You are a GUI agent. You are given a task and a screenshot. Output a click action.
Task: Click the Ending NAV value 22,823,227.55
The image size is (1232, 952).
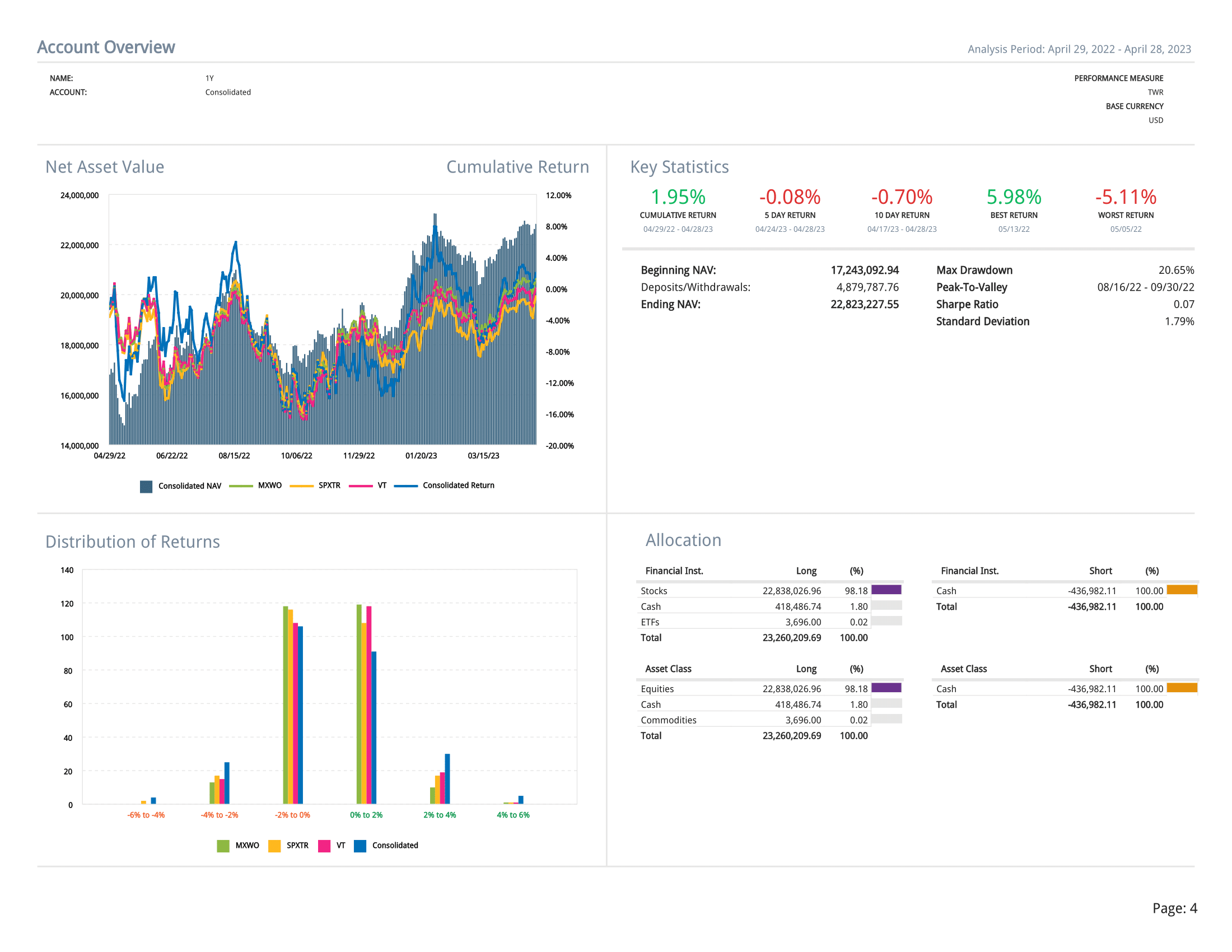864,305
